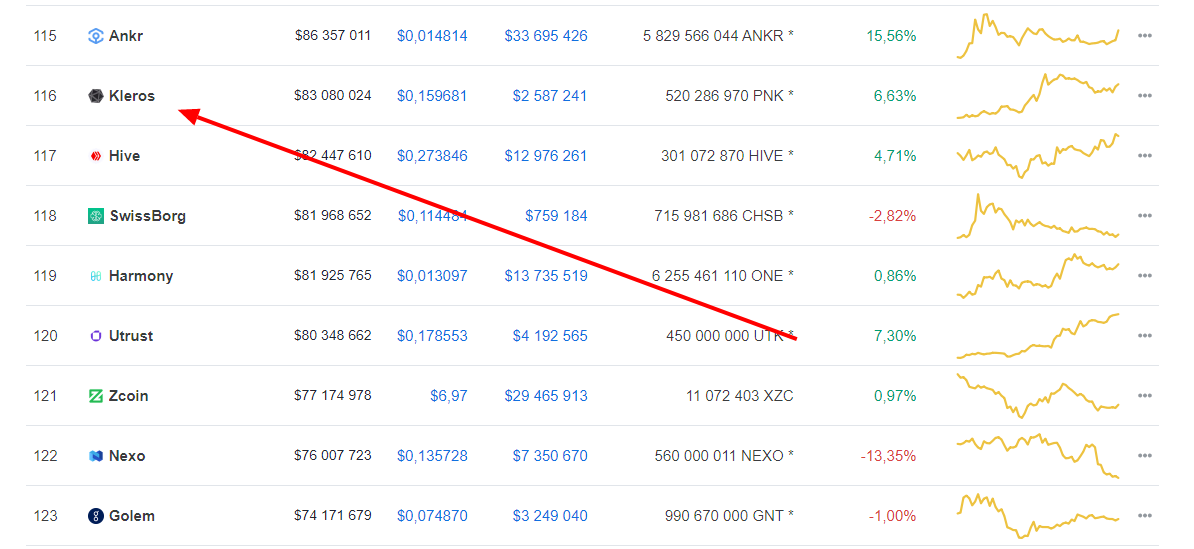Click Utrust price $0,178553

pyautogui.click(x=432, y=336)
